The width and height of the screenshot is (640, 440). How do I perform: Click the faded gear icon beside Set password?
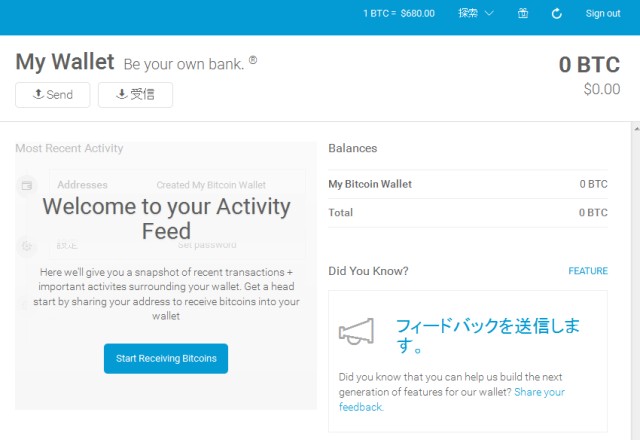click(27, 245)
